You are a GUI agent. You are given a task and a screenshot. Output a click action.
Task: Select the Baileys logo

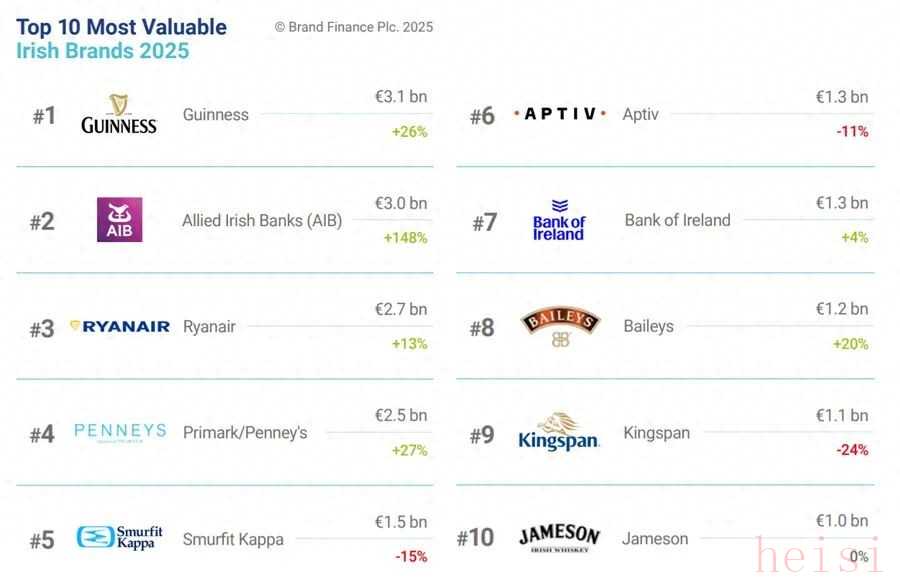point(560,326)
